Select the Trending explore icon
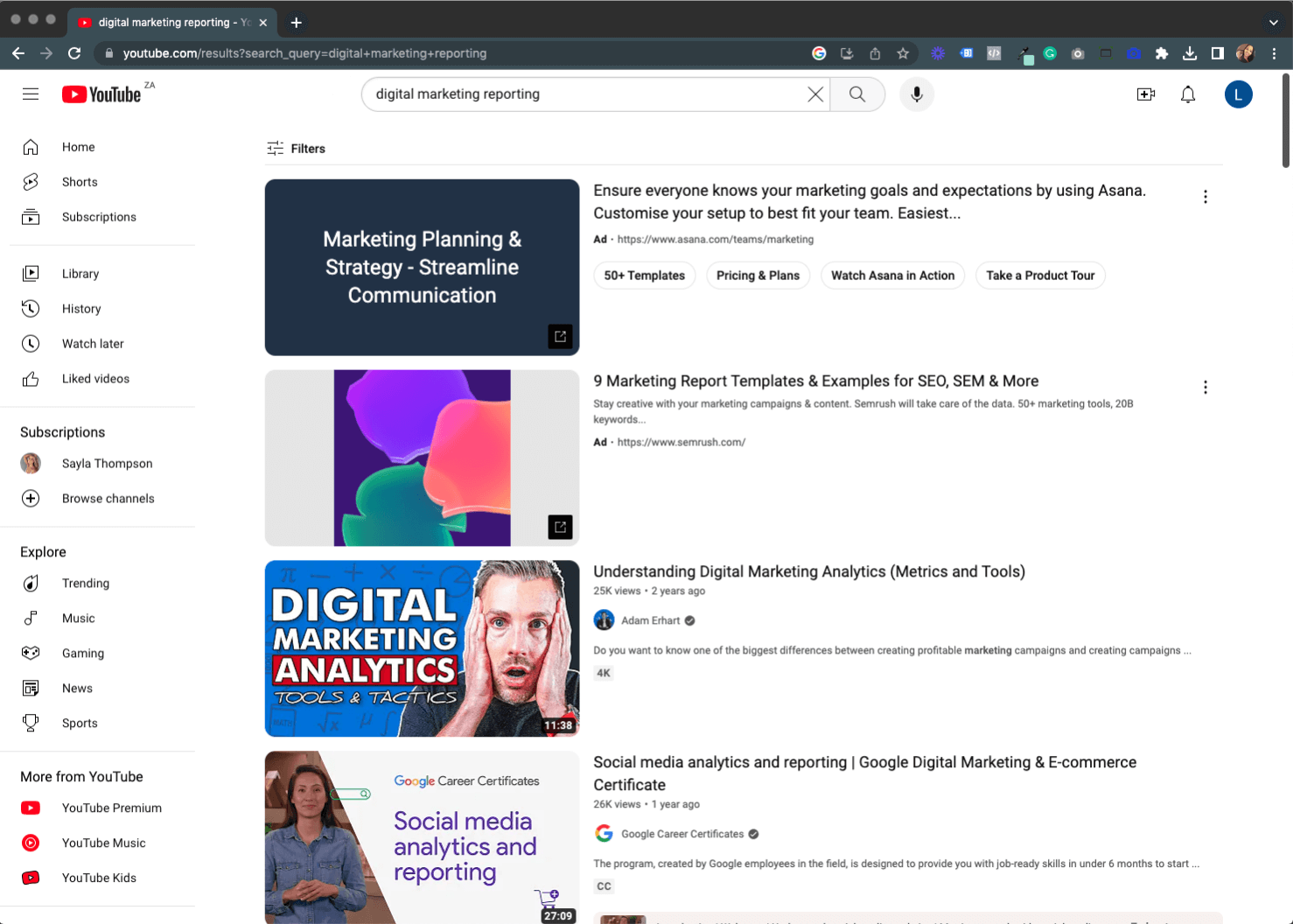 click(31, 583)
